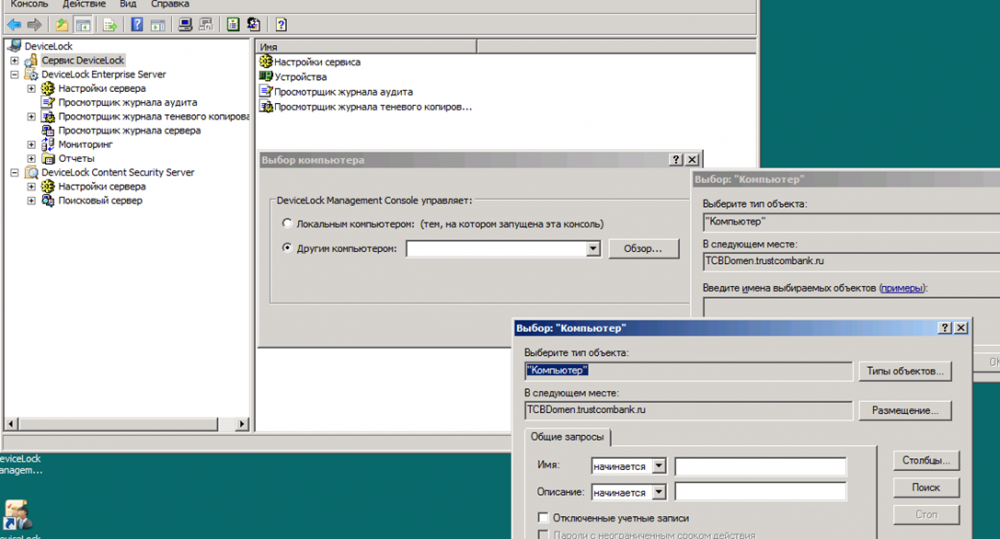The image size is (1000, 539).
Task: Click the Столбцы... button
Action: (926, 461)
